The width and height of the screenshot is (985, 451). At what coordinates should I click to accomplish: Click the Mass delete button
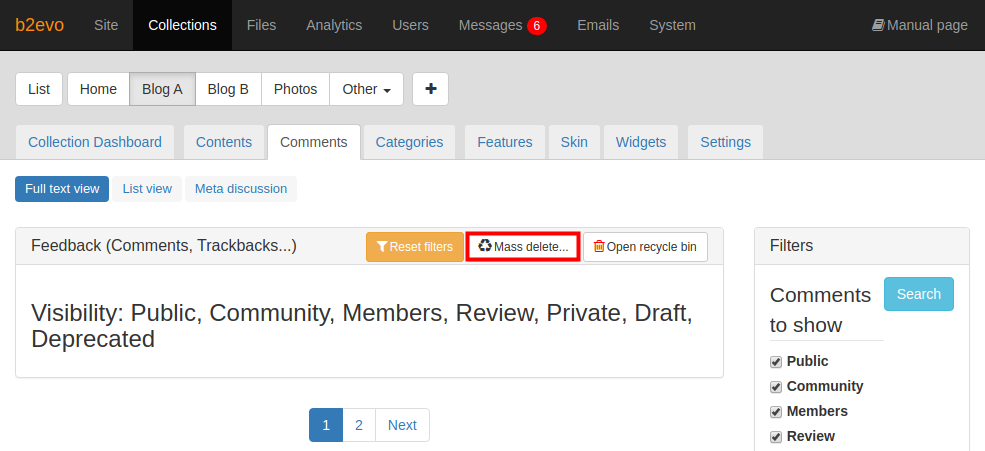(x=523, y=247)
